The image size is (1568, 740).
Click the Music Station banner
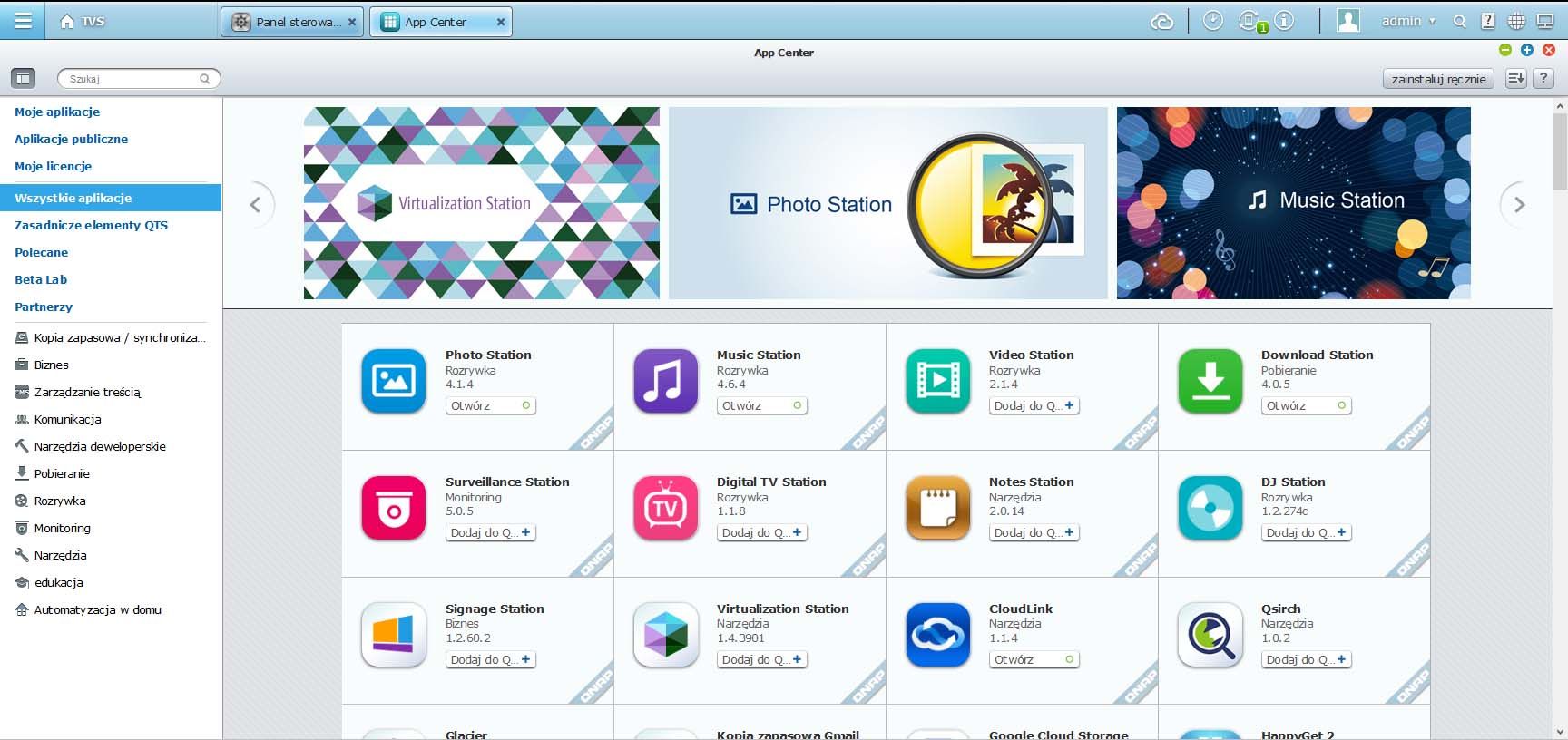1293,203
